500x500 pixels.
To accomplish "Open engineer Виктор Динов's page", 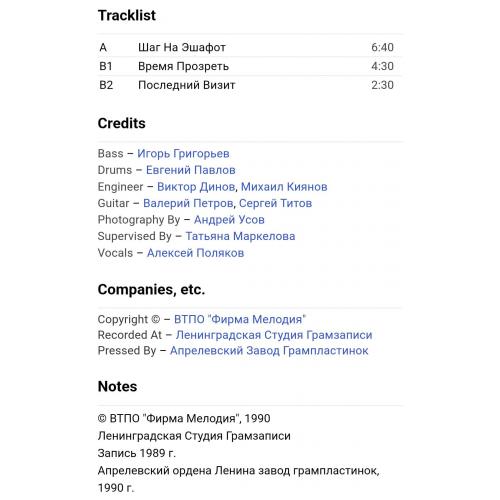I will [196, 187].
